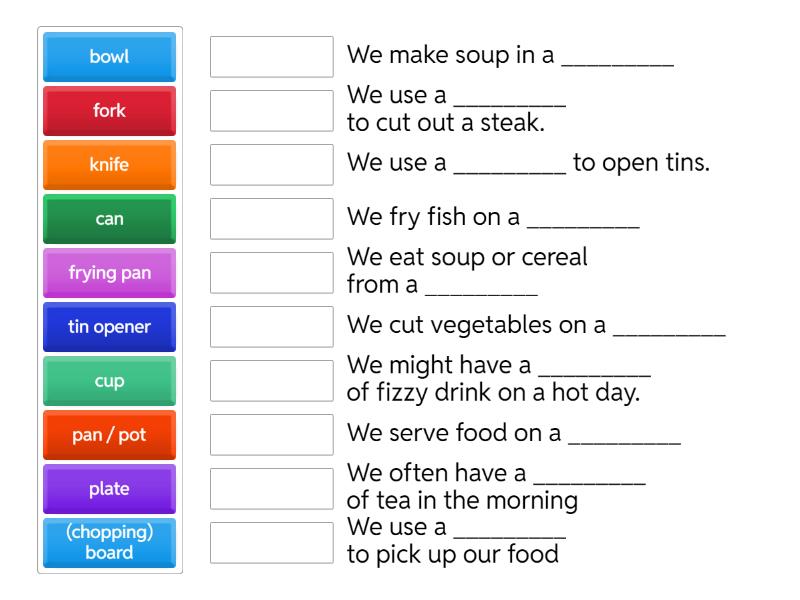Choose the 'plate' word tile
Viewport: 800px width, 600px height.
tap(107, 488)
